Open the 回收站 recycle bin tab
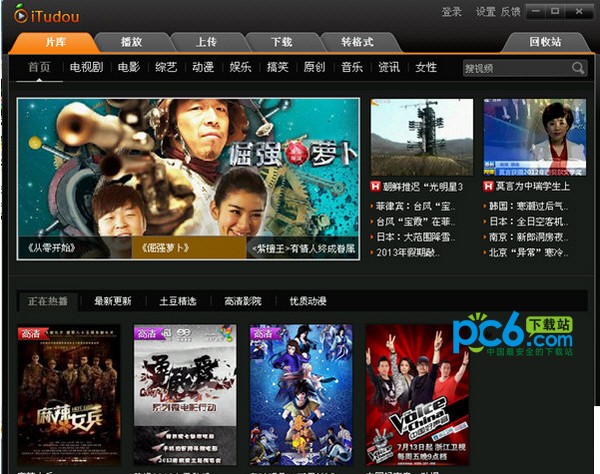 (545, 42)
